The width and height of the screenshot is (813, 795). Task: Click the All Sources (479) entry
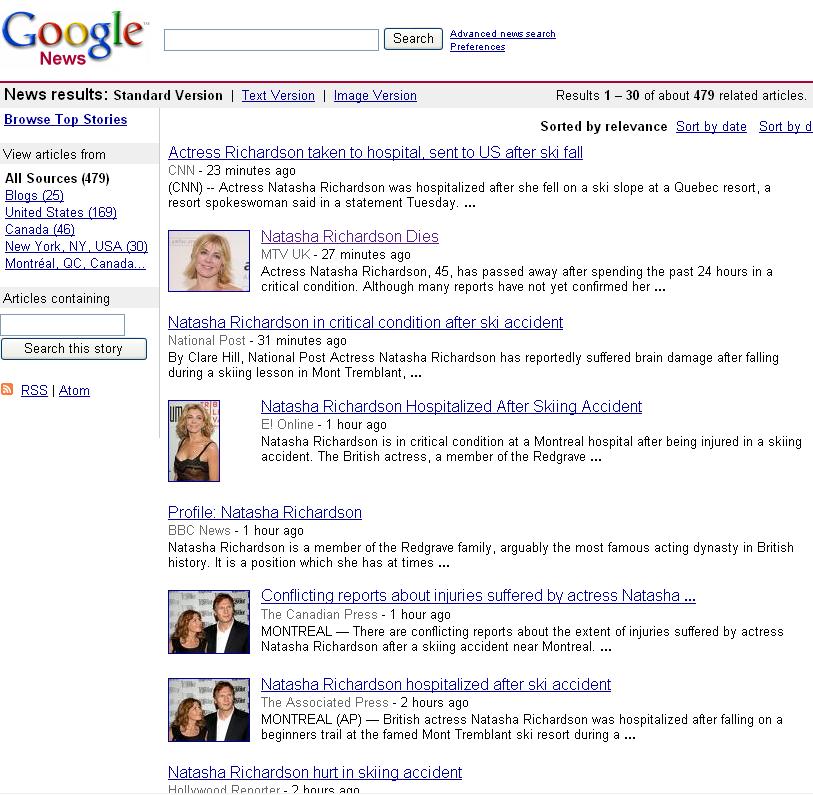57,178
